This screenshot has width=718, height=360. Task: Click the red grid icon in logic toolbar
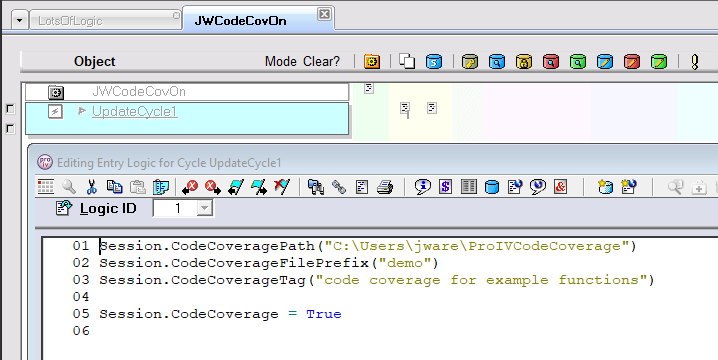pos(46,186)
